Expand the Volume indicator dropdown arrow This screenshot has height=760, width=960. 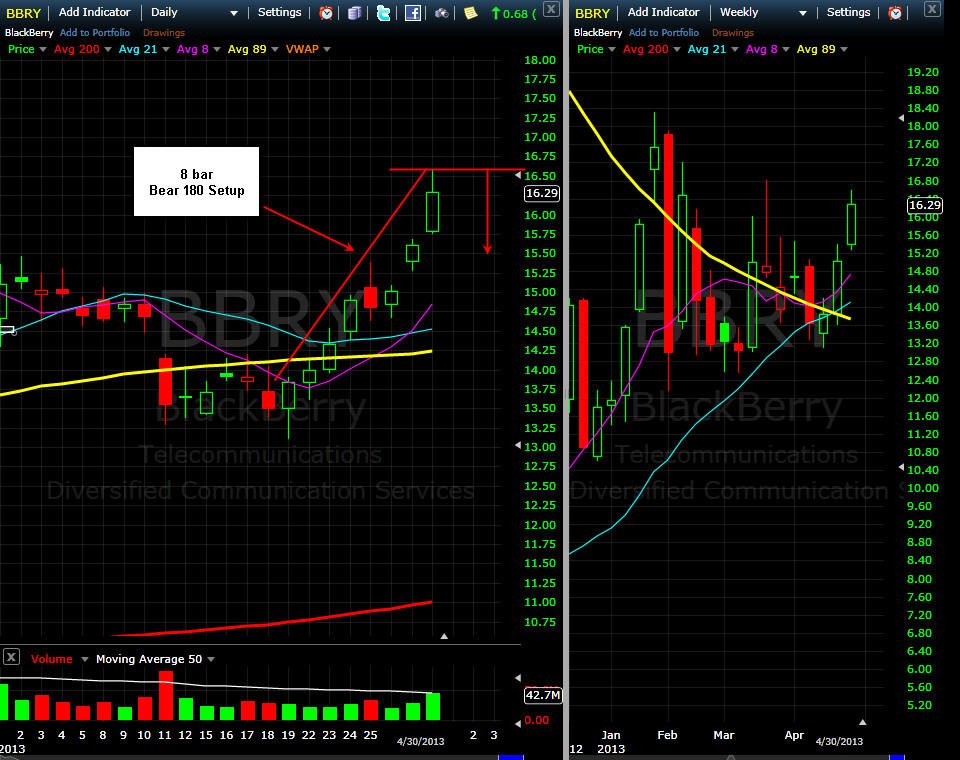click(84, 660)
